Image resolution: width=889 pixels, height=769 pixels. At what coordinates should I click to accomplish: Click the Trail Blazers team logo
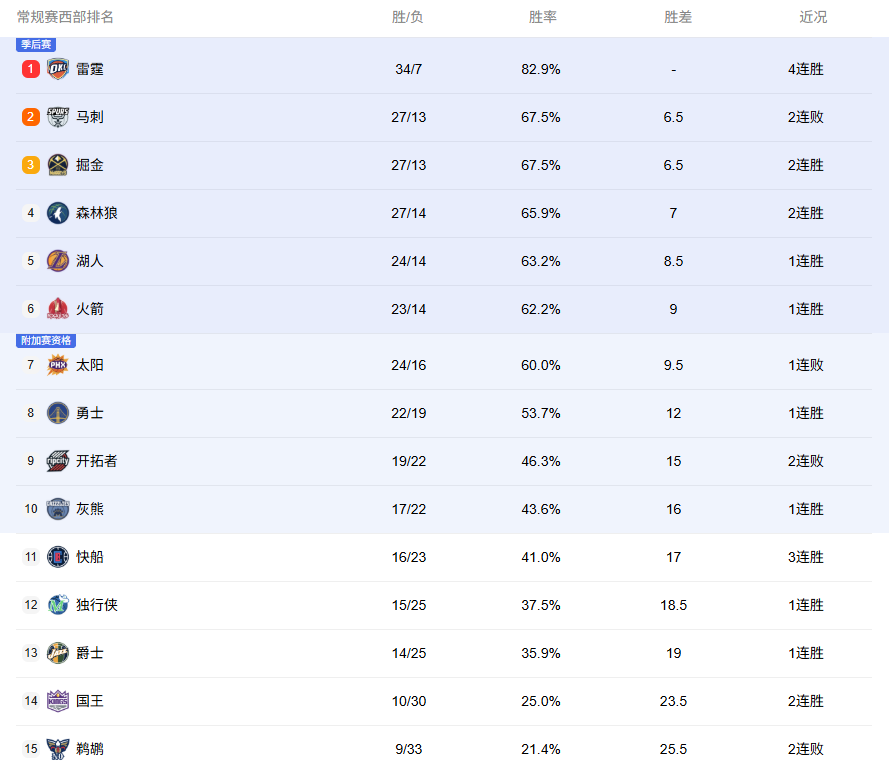[x=58, y=461]
